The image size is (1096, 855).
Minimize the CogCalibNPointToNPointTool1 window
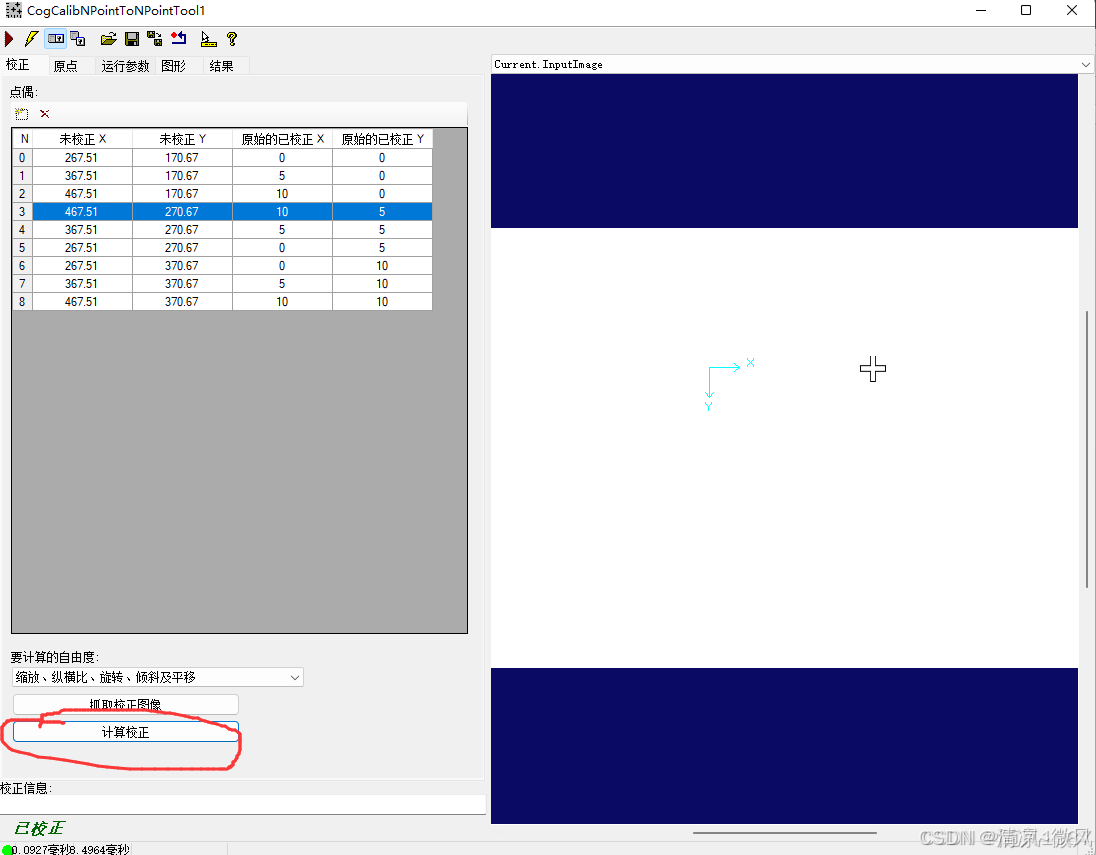[x=981, y=10]
